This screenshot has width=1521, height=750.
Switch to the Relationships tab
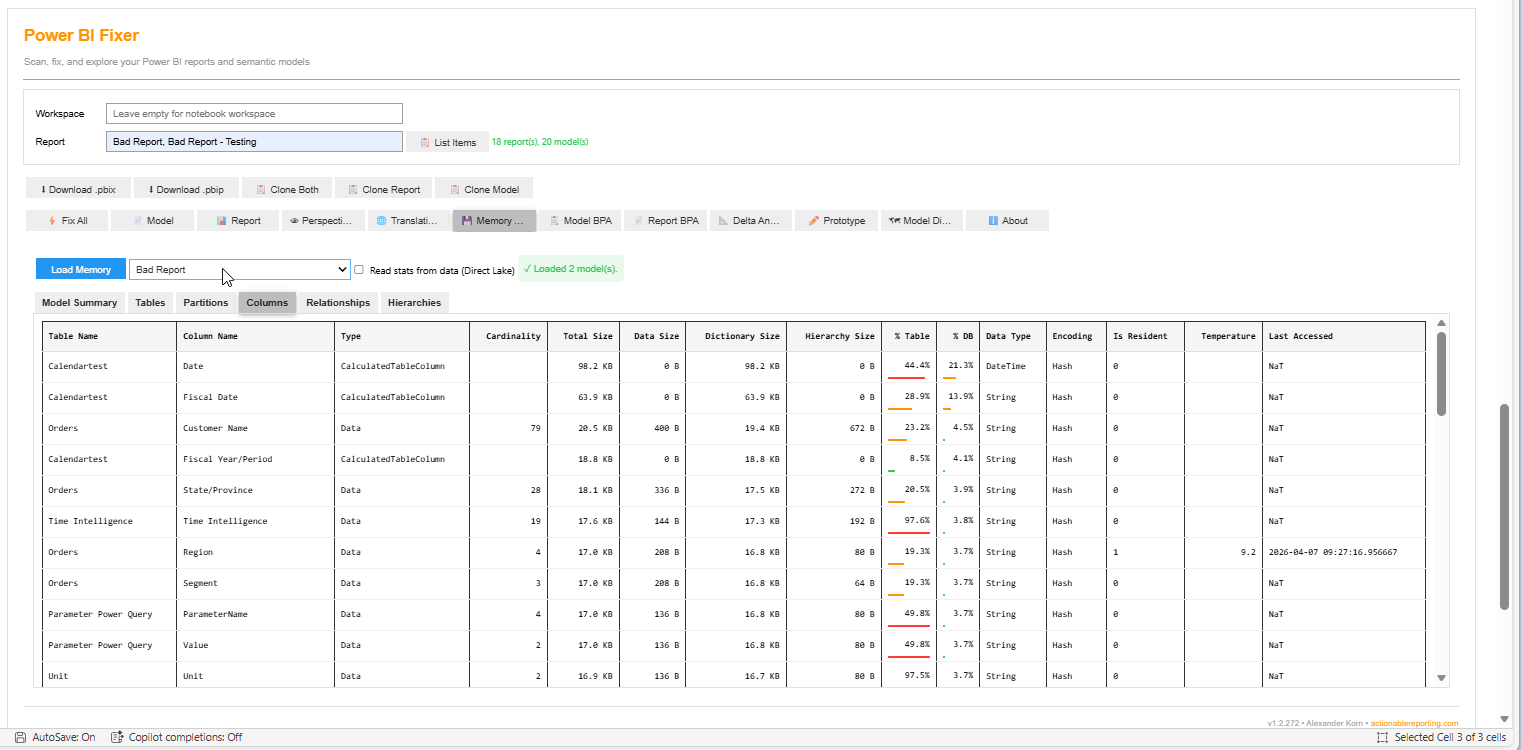pyautogui.click(x=338, y=302)
